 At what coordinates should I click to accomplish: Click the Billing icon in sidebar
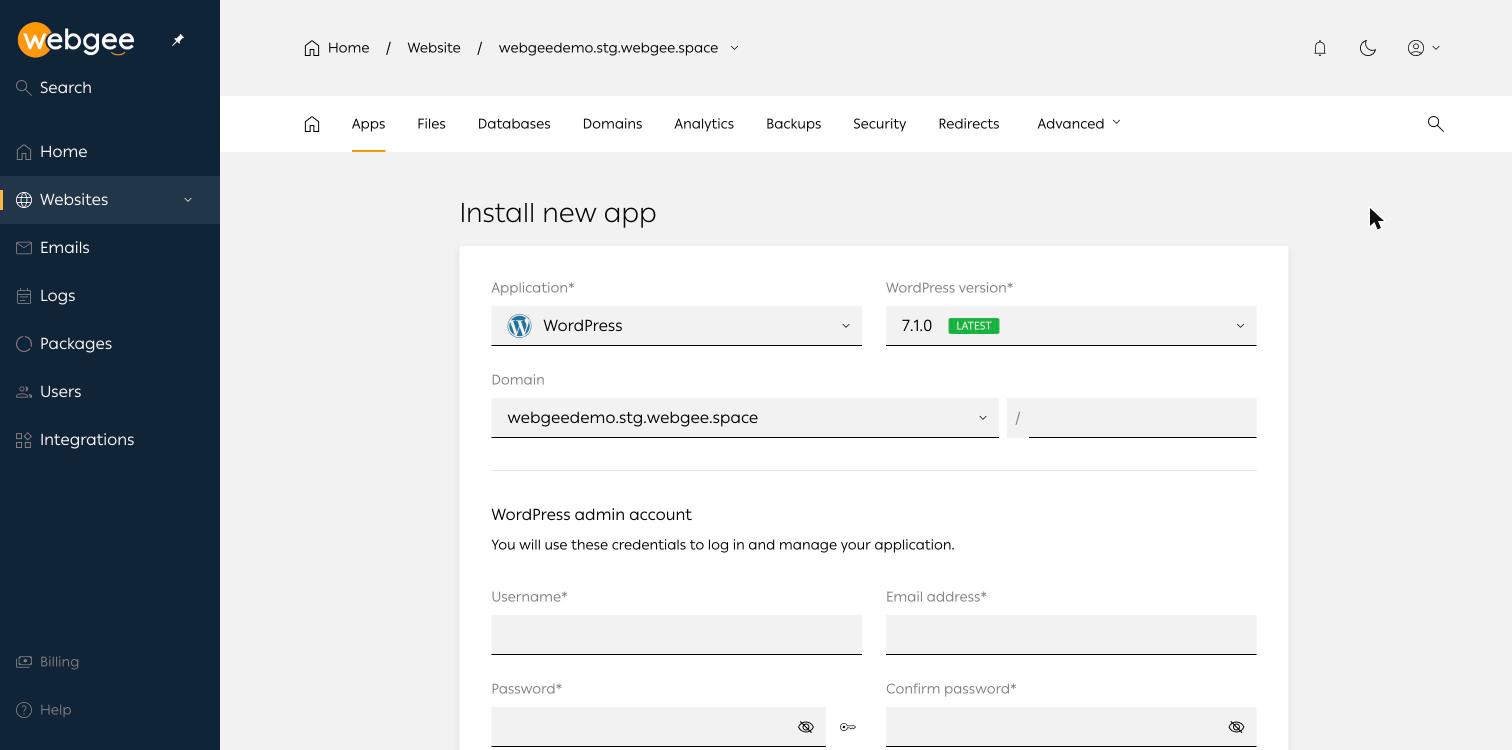(x=24, y=662)
